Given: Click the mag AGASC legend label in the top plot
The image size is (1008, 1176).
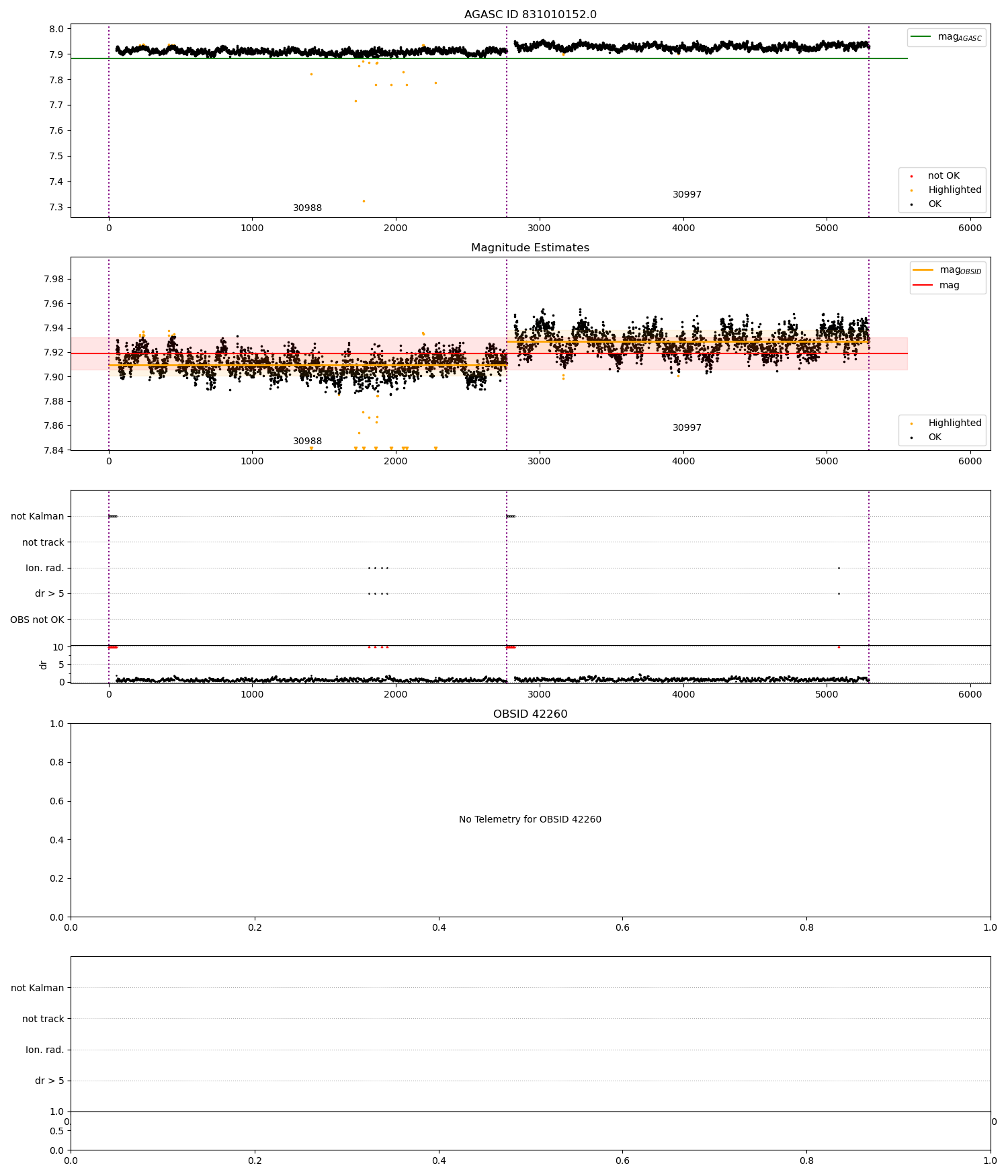Looking at the screenshot, I should pyautogui.click(x=960, y=37).
